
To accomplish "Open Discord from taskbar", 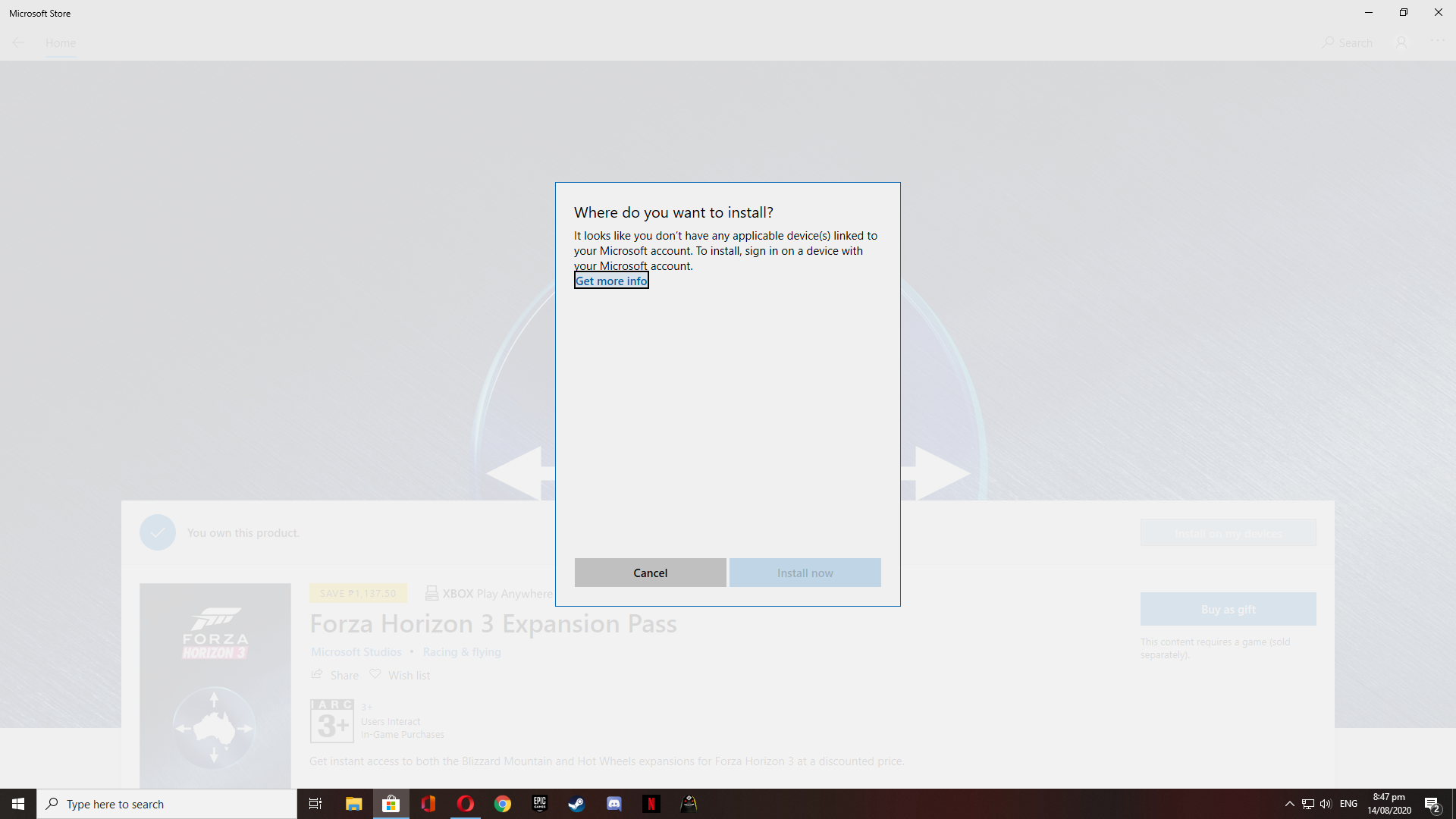I will pos(613,804).
